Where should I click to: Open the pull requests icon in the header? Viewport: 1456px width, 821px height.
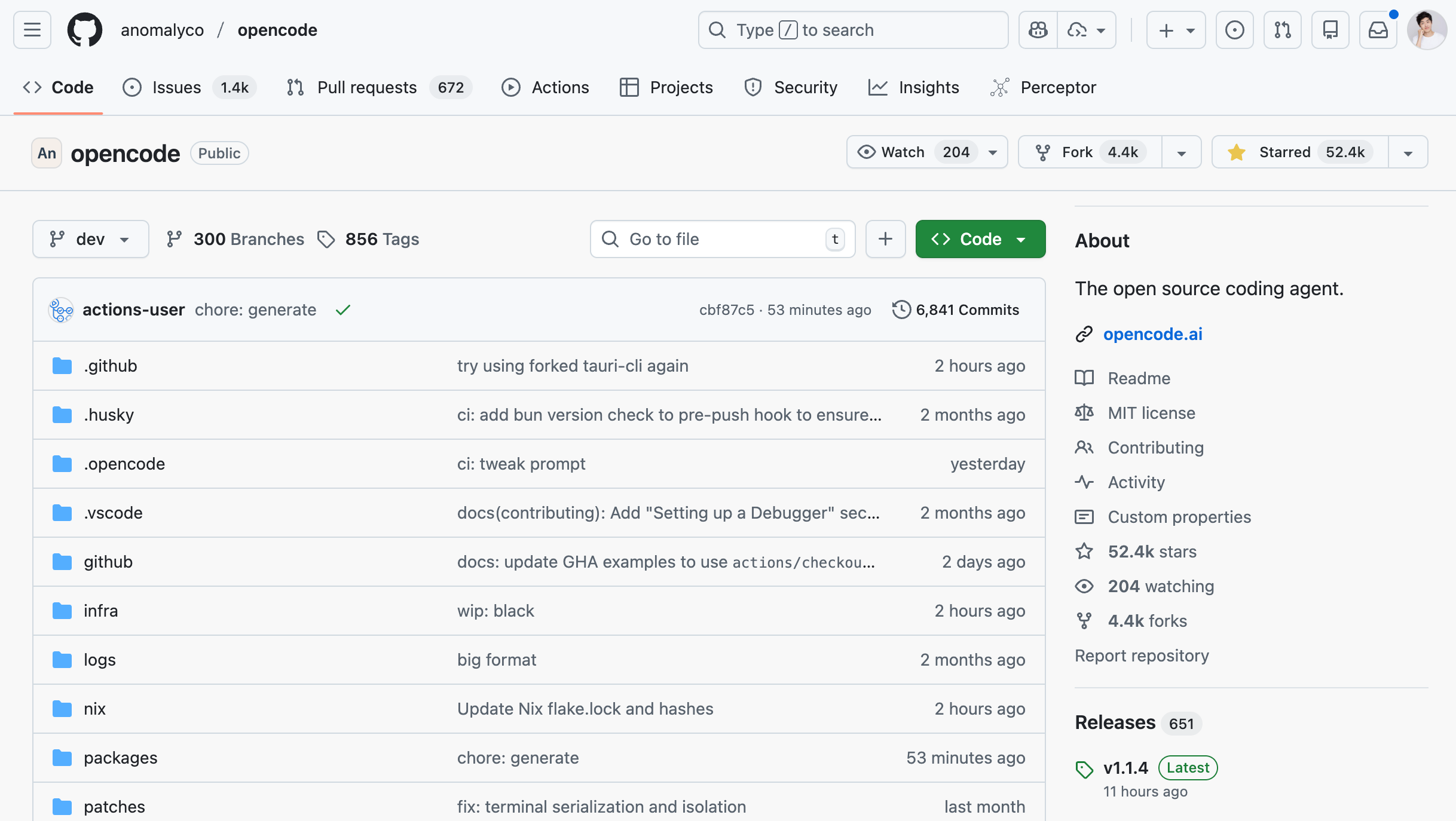point(1282,30)
